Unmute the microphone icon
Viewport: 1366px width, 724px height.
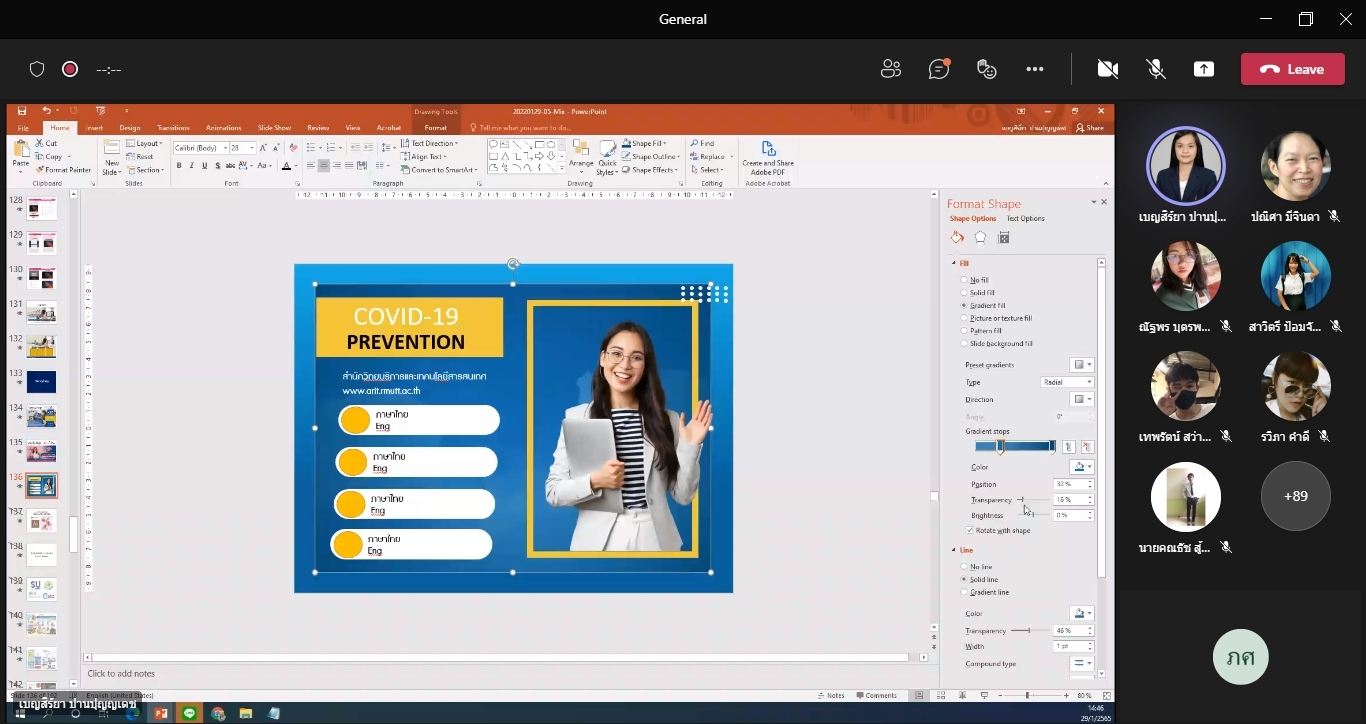pyautogui.click(x=1156, y=69)
